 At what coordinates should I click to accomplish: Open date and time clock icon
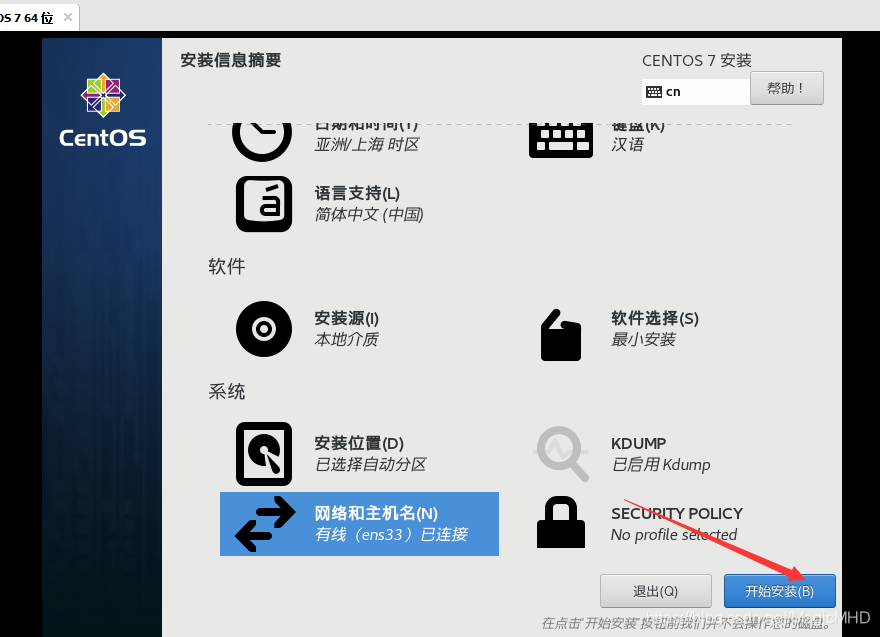point(262,141)
